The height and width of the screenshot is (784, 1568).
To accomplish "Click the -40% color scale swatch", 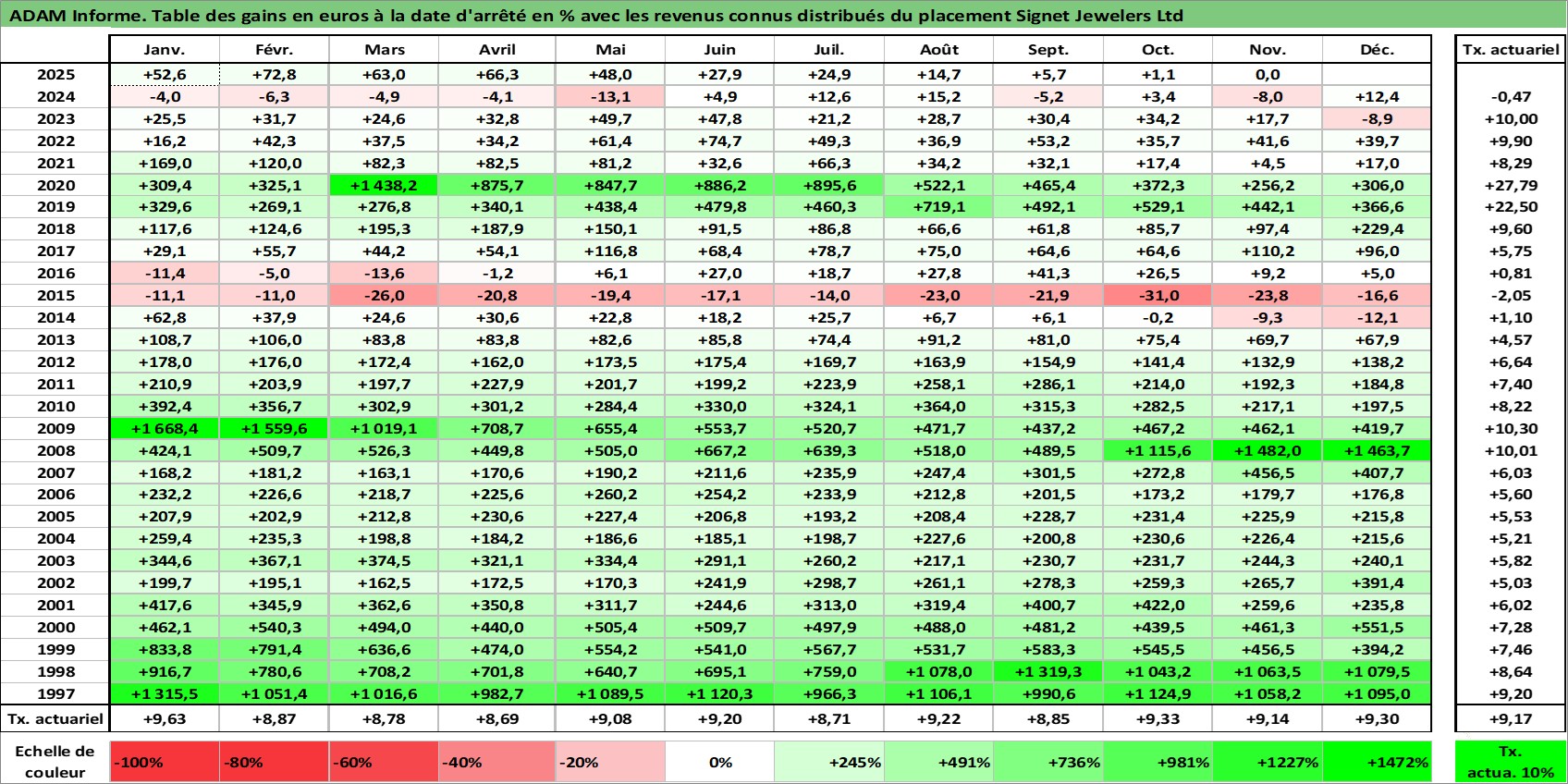I will tap(497, 762).
